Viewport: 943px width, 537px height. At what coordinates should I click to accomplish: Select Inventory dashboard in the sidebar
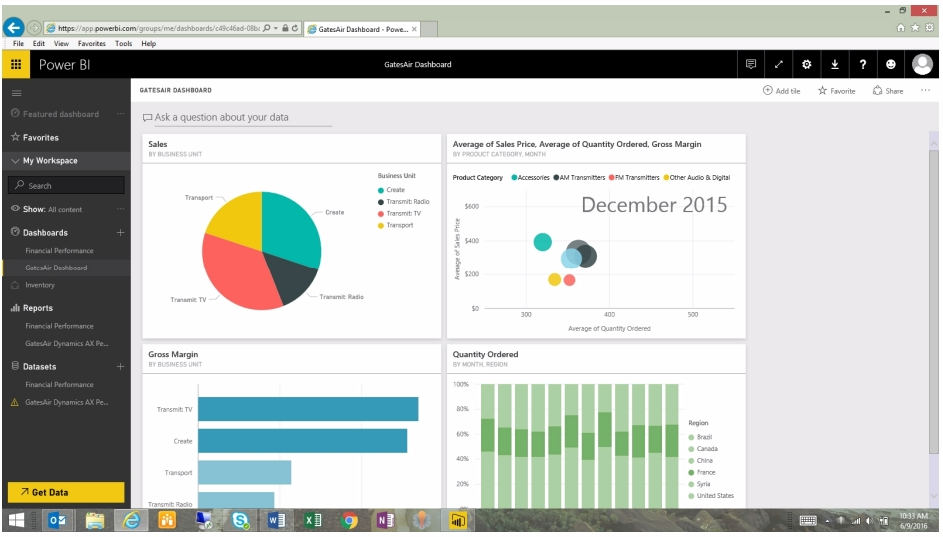tap(40, 285)
